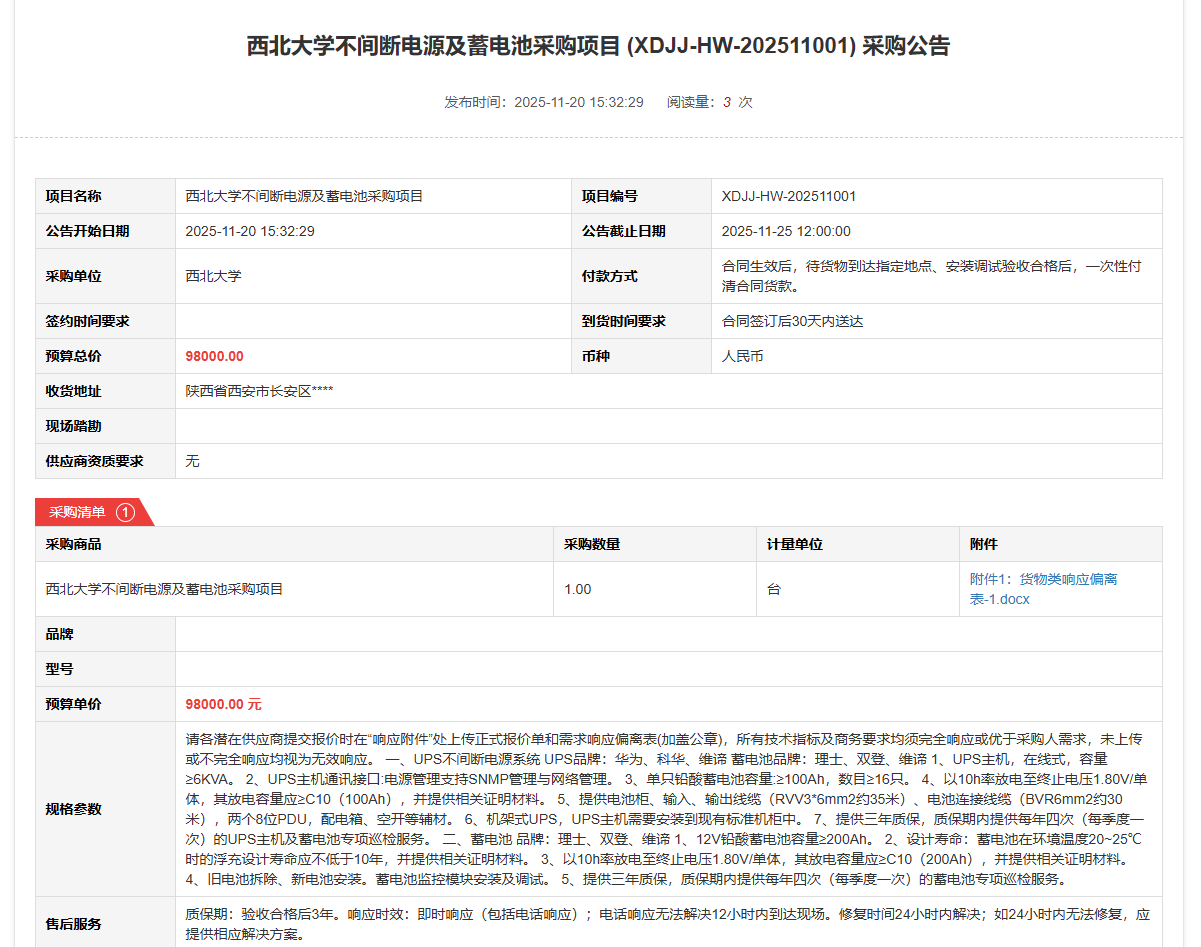The height and width of the screenshot is (947, 1201).
Task: Click the 采购商品 column header
Action: point(74,544)
